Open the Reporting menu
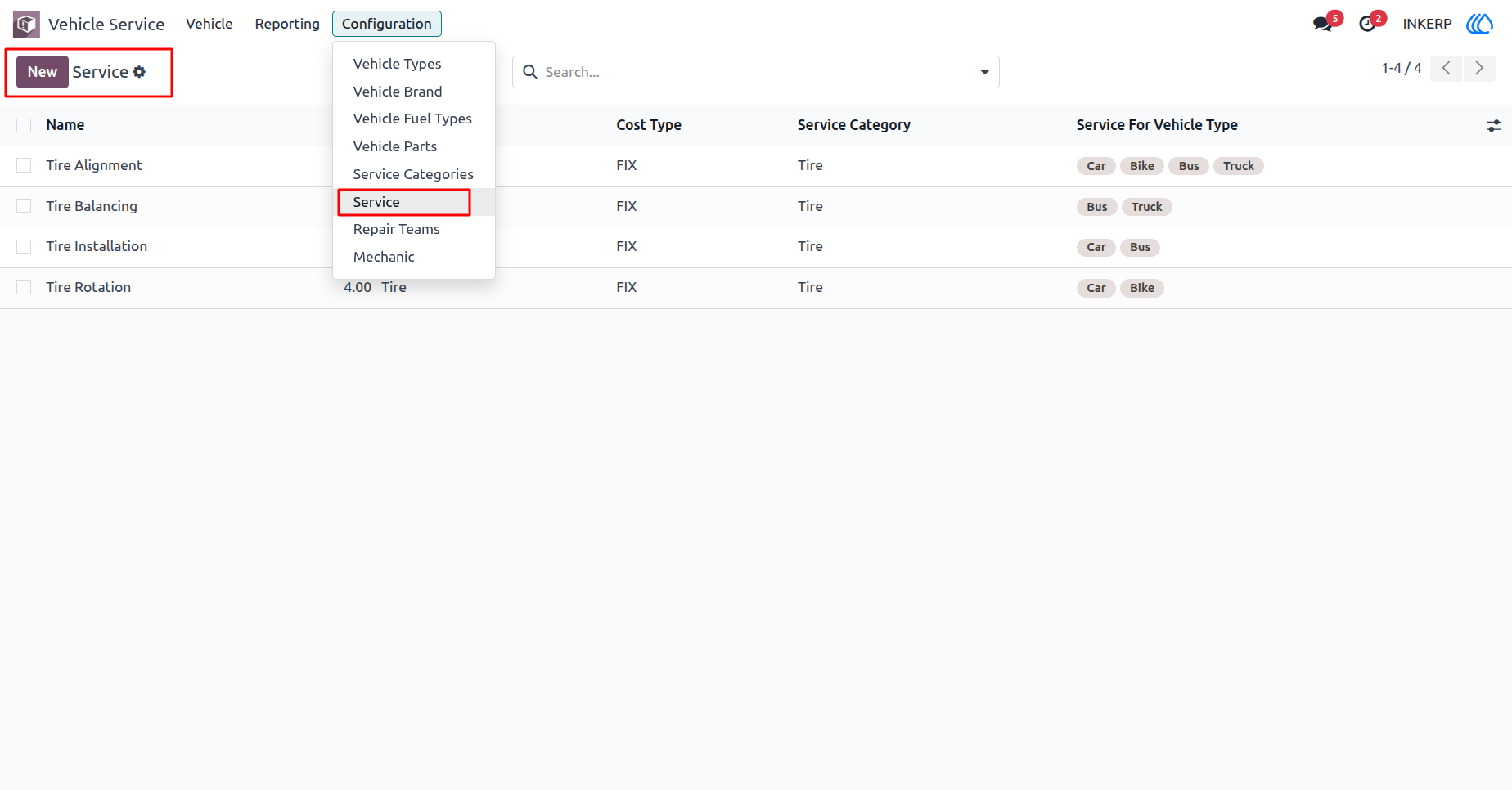This screenshot has width=1512, height=790. 287,24
